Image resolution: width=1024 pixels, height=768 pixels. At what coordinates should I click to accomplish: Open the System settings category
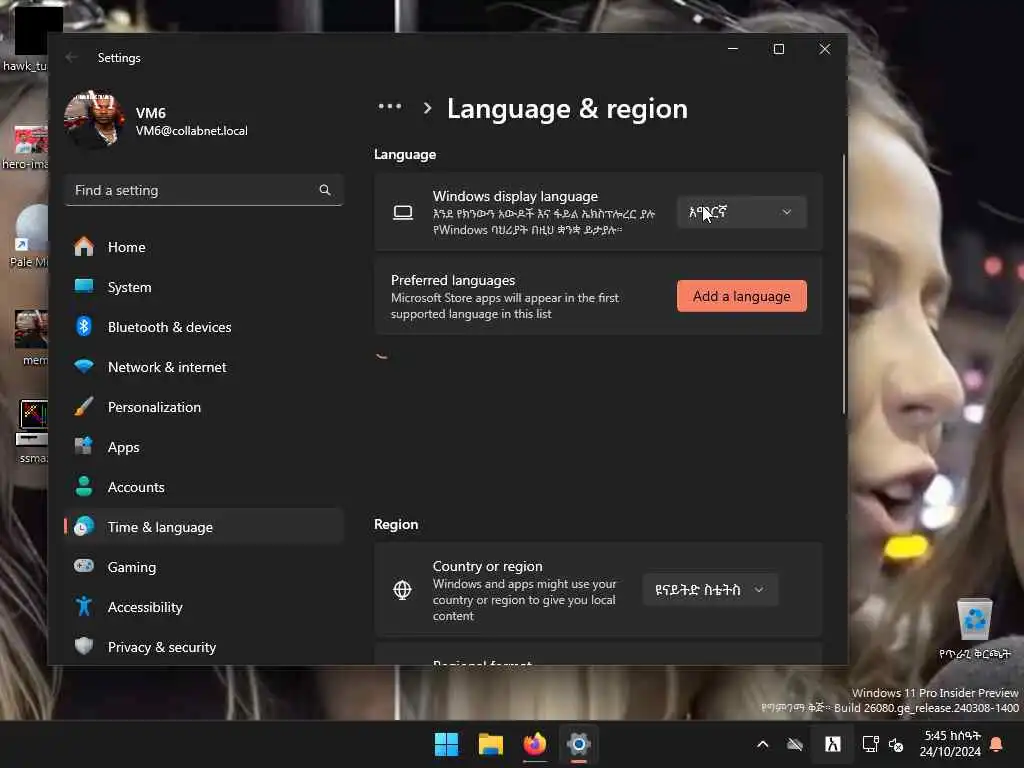204,287
